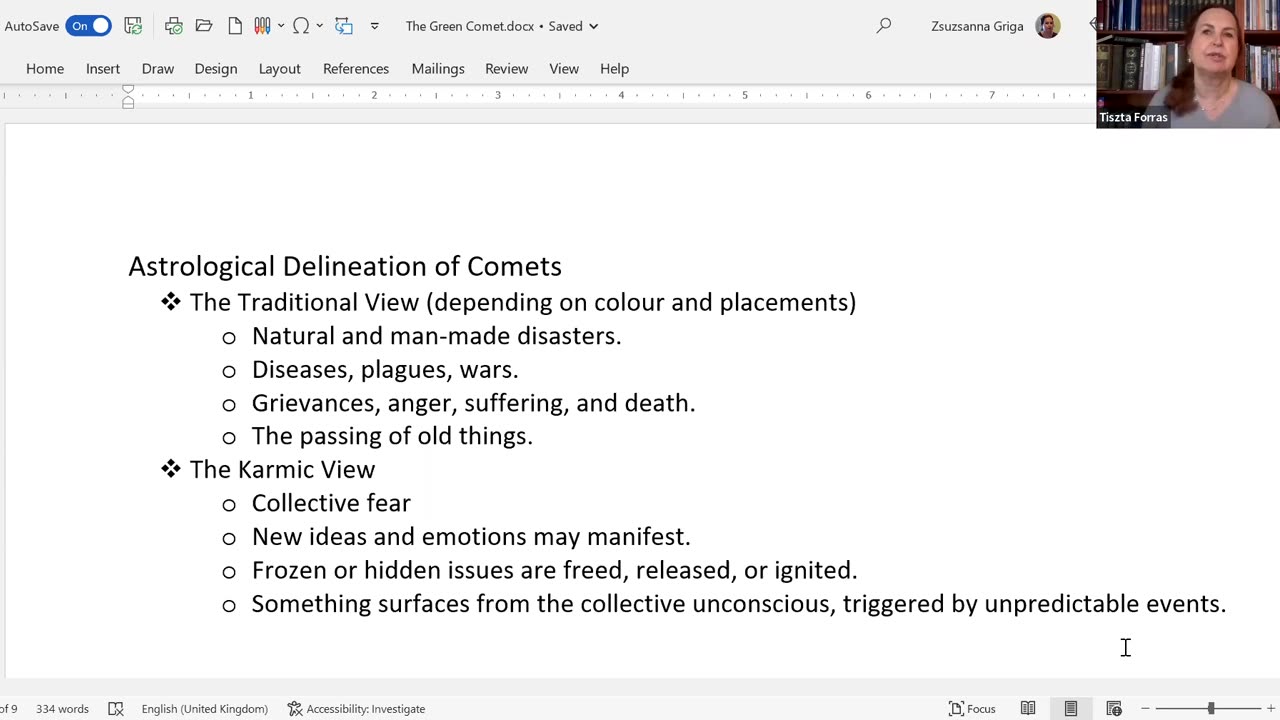The height and width of the screenshot is (720, 1280).
Task: Expand the symbol dropdown arrow
Action: 320,26
